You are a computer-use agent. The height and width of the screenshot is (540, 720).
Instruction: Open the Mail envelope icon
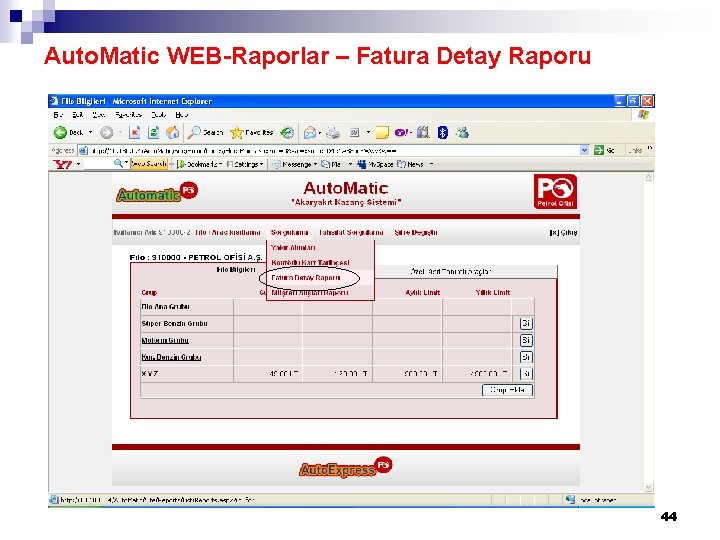(x=309, y=133)
